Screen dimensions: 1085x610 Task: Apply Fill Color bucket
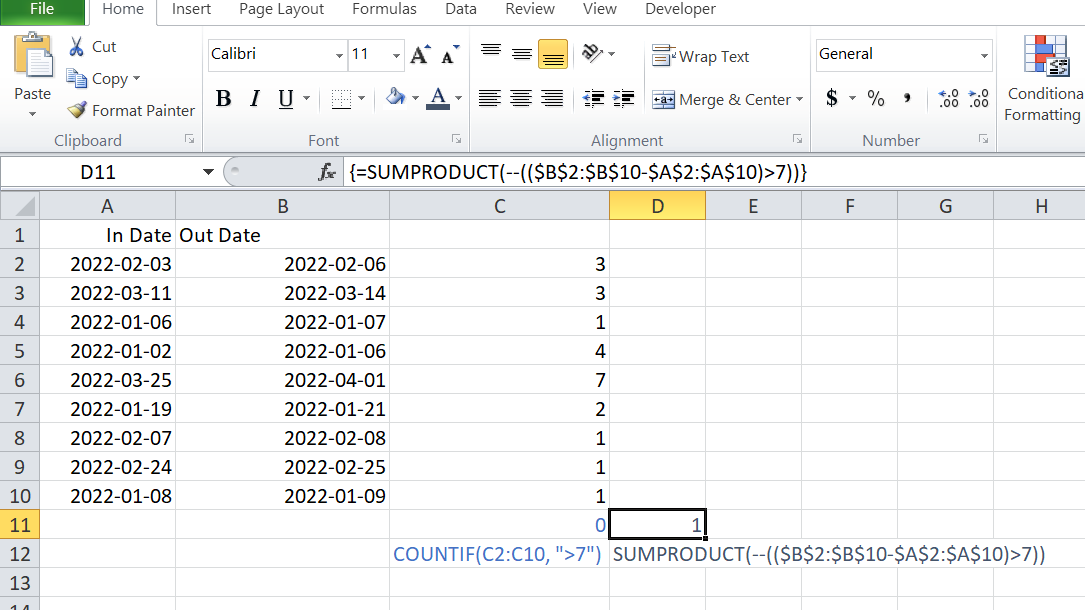395,98
